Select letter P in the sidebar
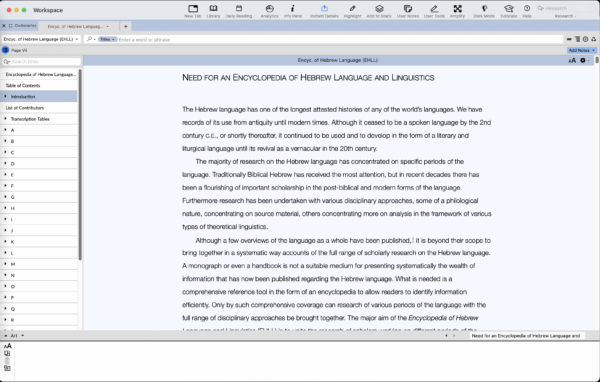The height and width of the screenshot is (382, 600). point(39,297)
